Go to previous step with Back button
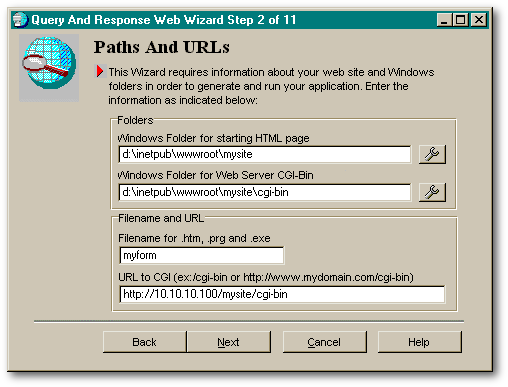 click(x=144, y=342)
